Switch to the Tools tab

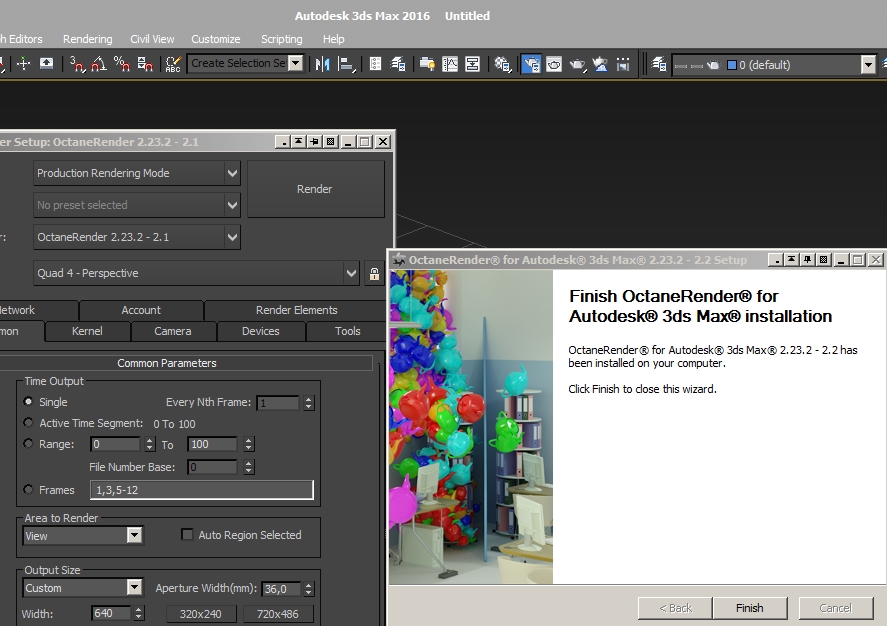click(x=347, y=331)
